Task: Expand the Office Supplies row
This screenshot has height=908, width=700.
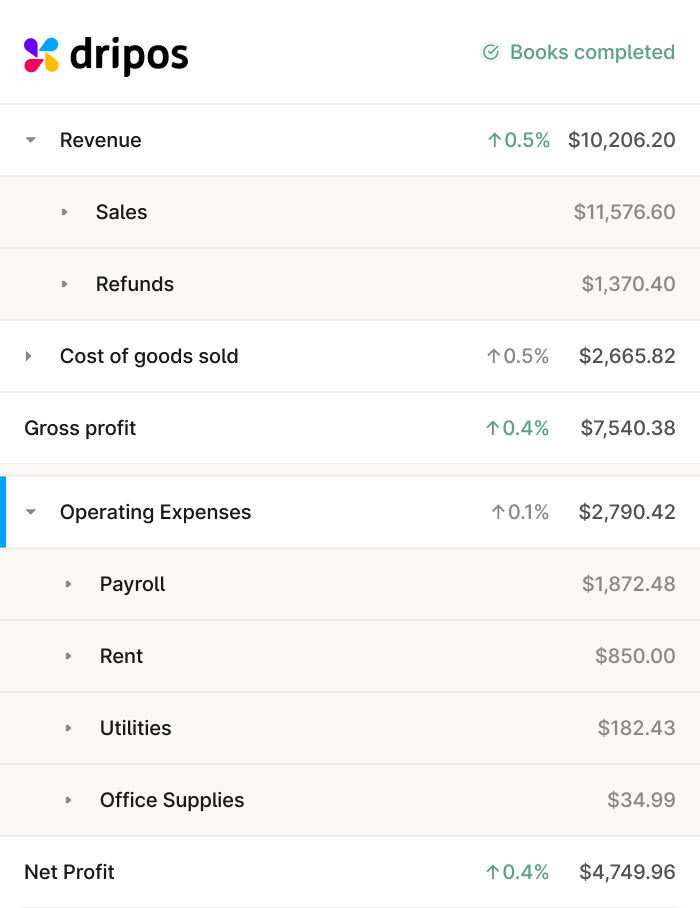Action: [69, 801]
